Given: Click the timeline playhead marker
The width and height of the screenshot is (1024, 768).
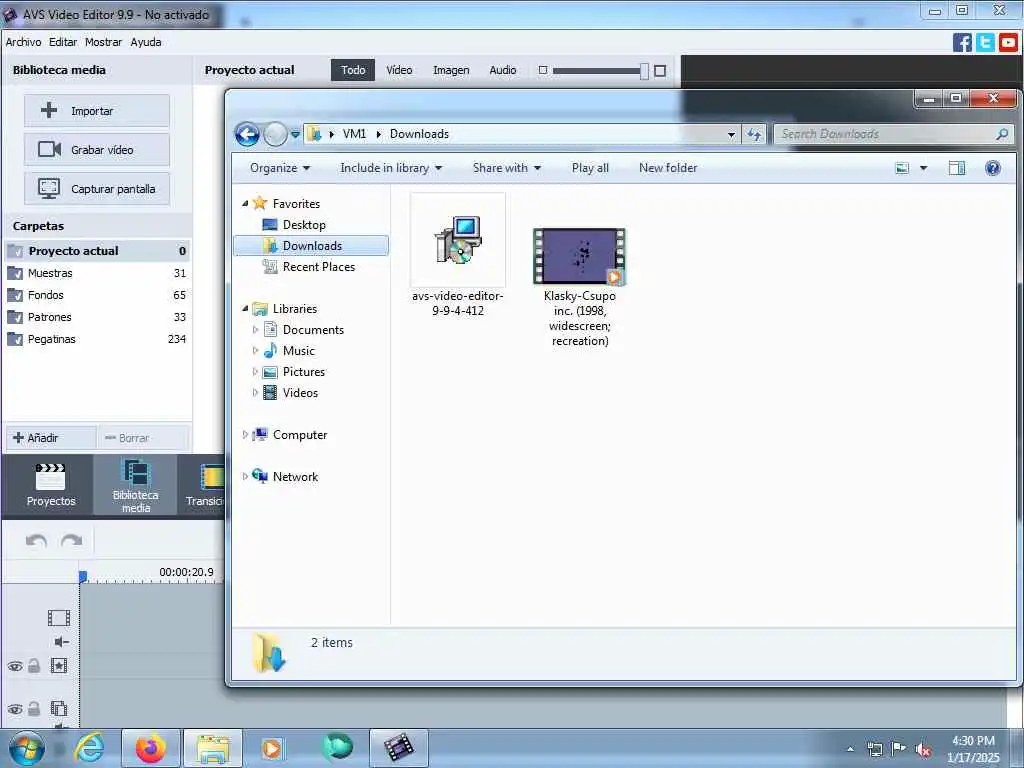Looking at the screenshot, I should click(x=83, y=576).
